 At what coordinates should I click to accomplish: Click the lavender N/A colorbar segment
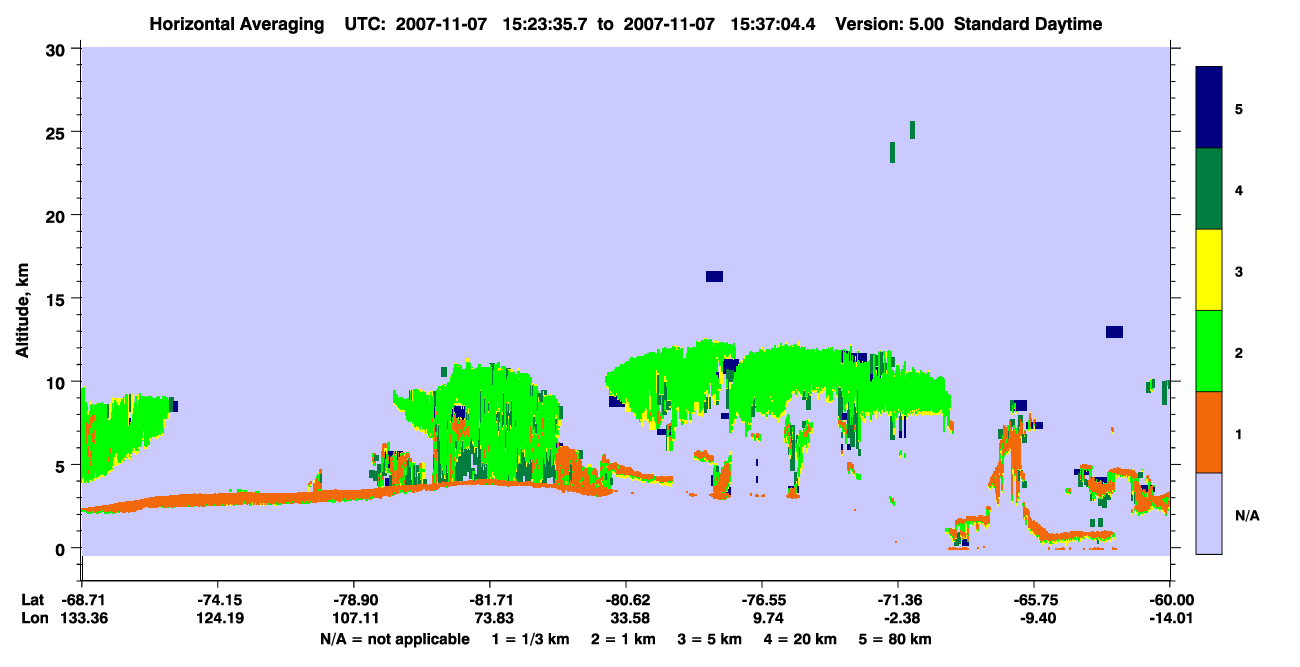1209,513
